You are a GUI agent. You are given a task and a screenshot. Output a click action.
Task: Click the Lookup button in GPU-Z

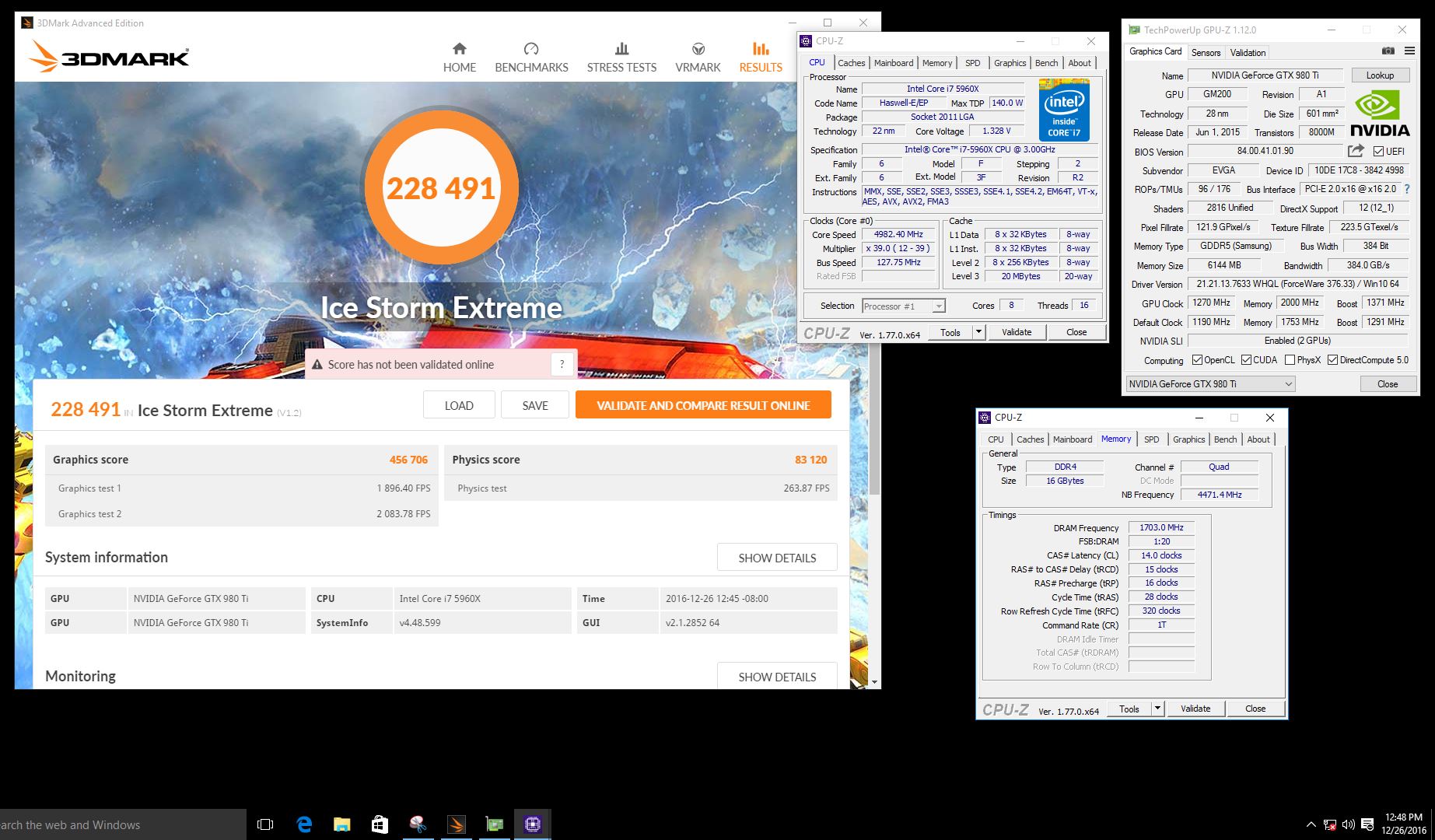(x=1380, y=75)
